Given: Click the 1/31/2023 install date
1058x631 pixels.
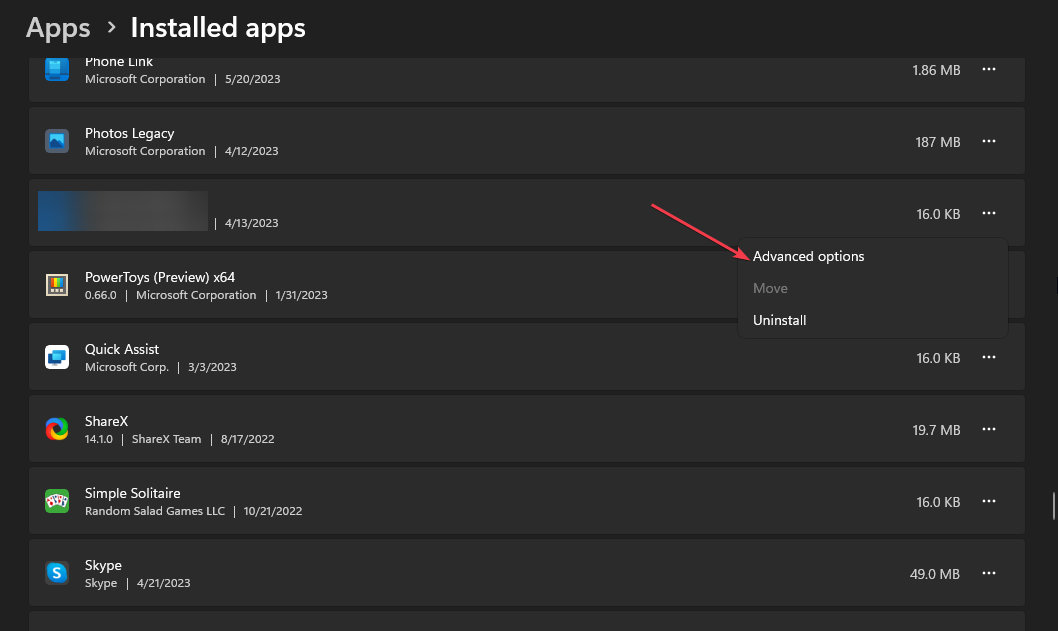Looking at the screenshot, I should point(302,295).
